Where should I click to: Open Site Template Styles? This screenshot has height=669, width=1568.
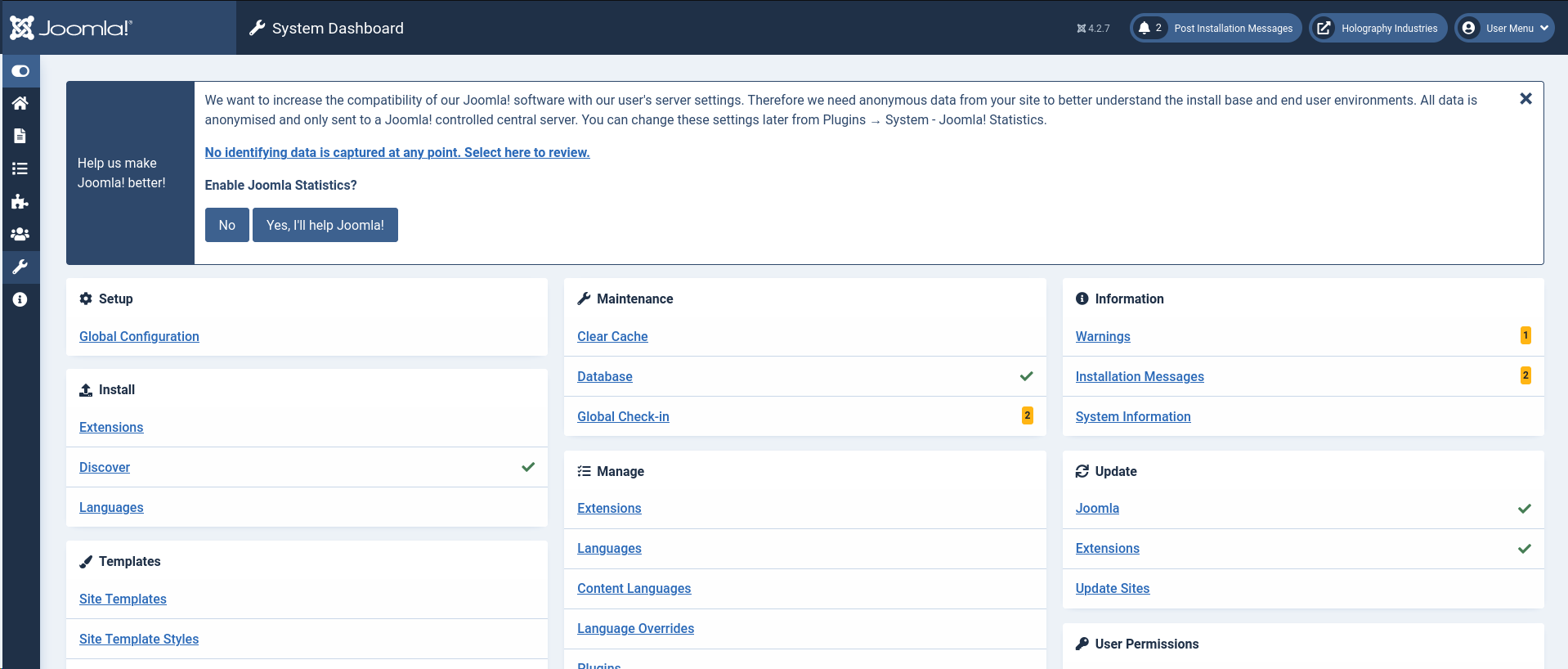[139, 639]
